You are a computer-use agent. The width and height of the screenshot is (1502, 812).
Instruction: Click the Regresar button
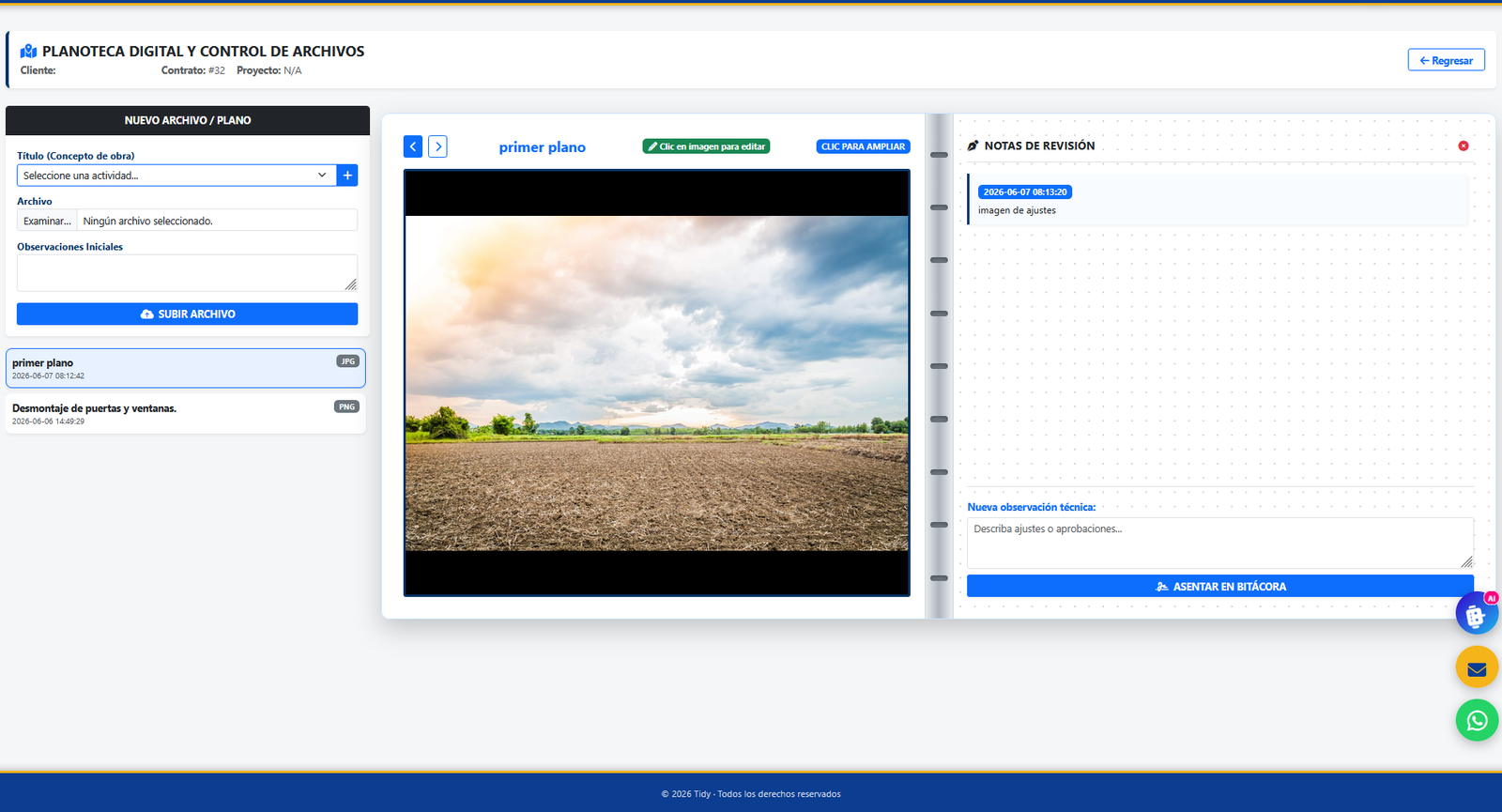point(1446,60)
